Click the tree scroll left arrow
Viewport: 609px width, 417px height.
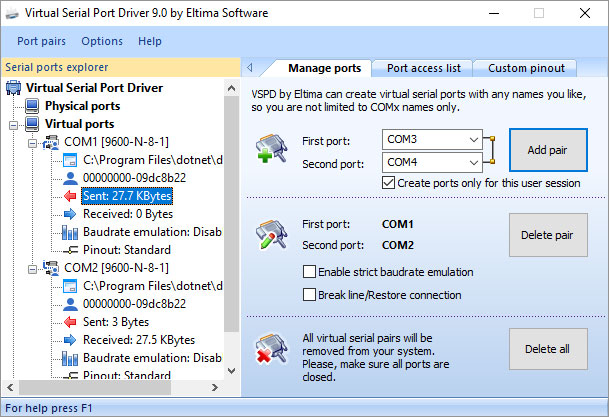point(10,387)
